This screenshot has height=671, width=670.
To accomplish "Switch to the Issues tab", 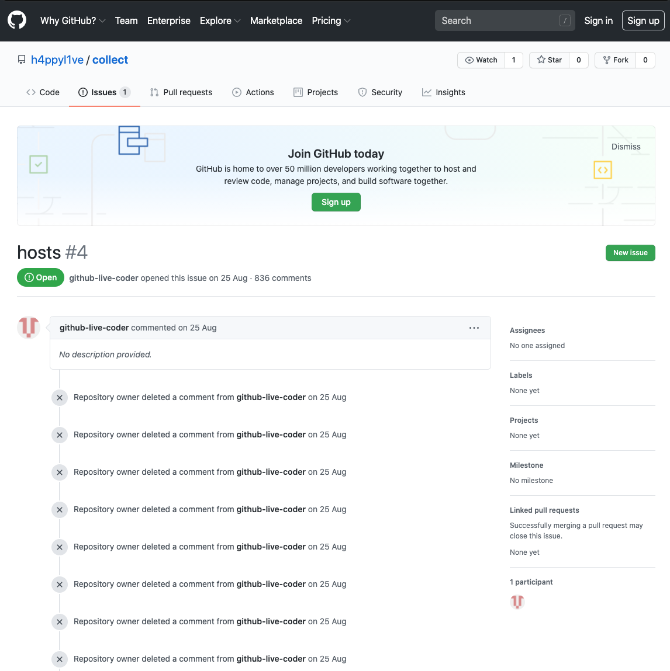I will (104, 92).
